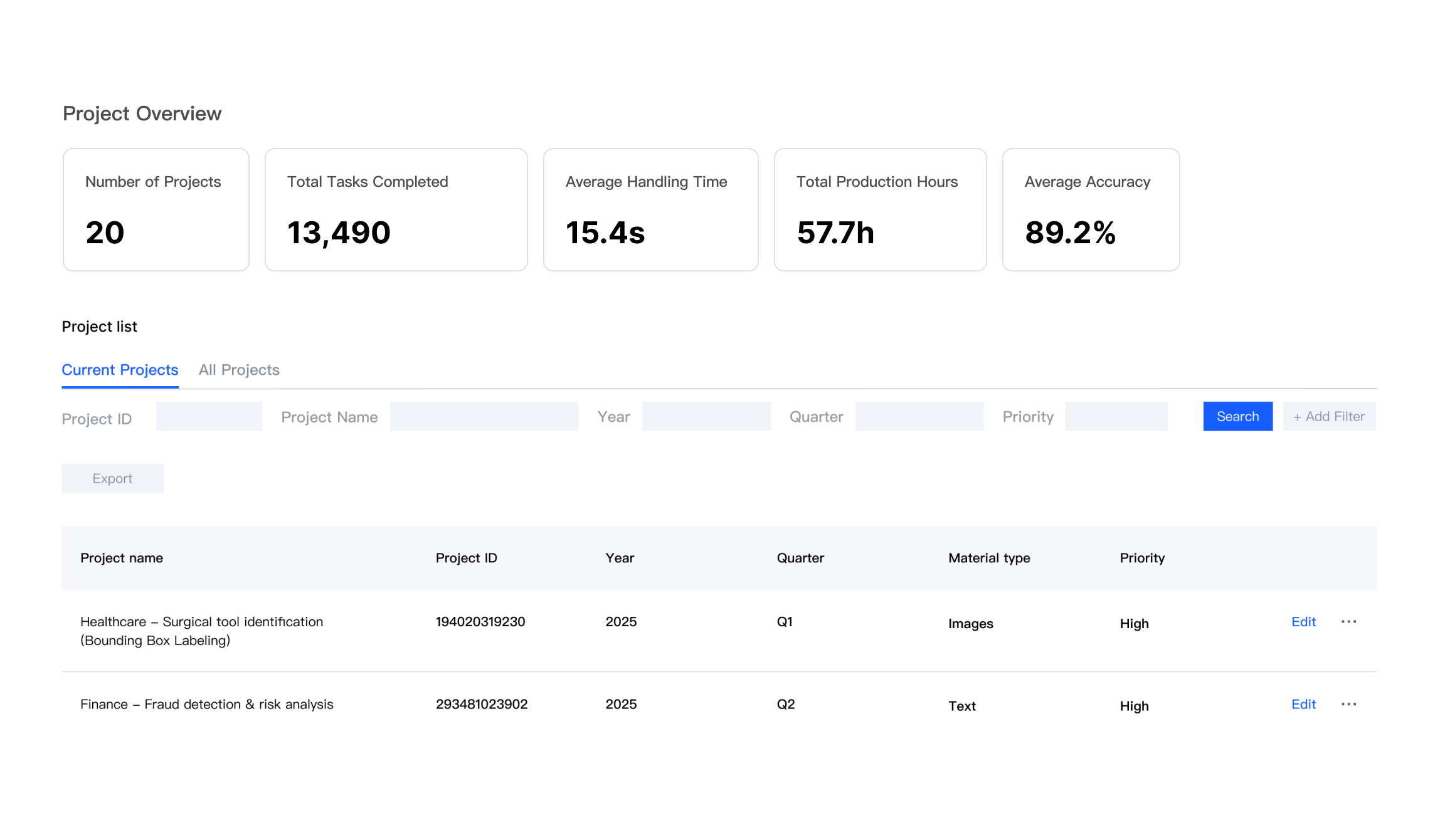Open the Priority filter field
The height and width of the screenshot is (840, 1445).
point(1116,416)
